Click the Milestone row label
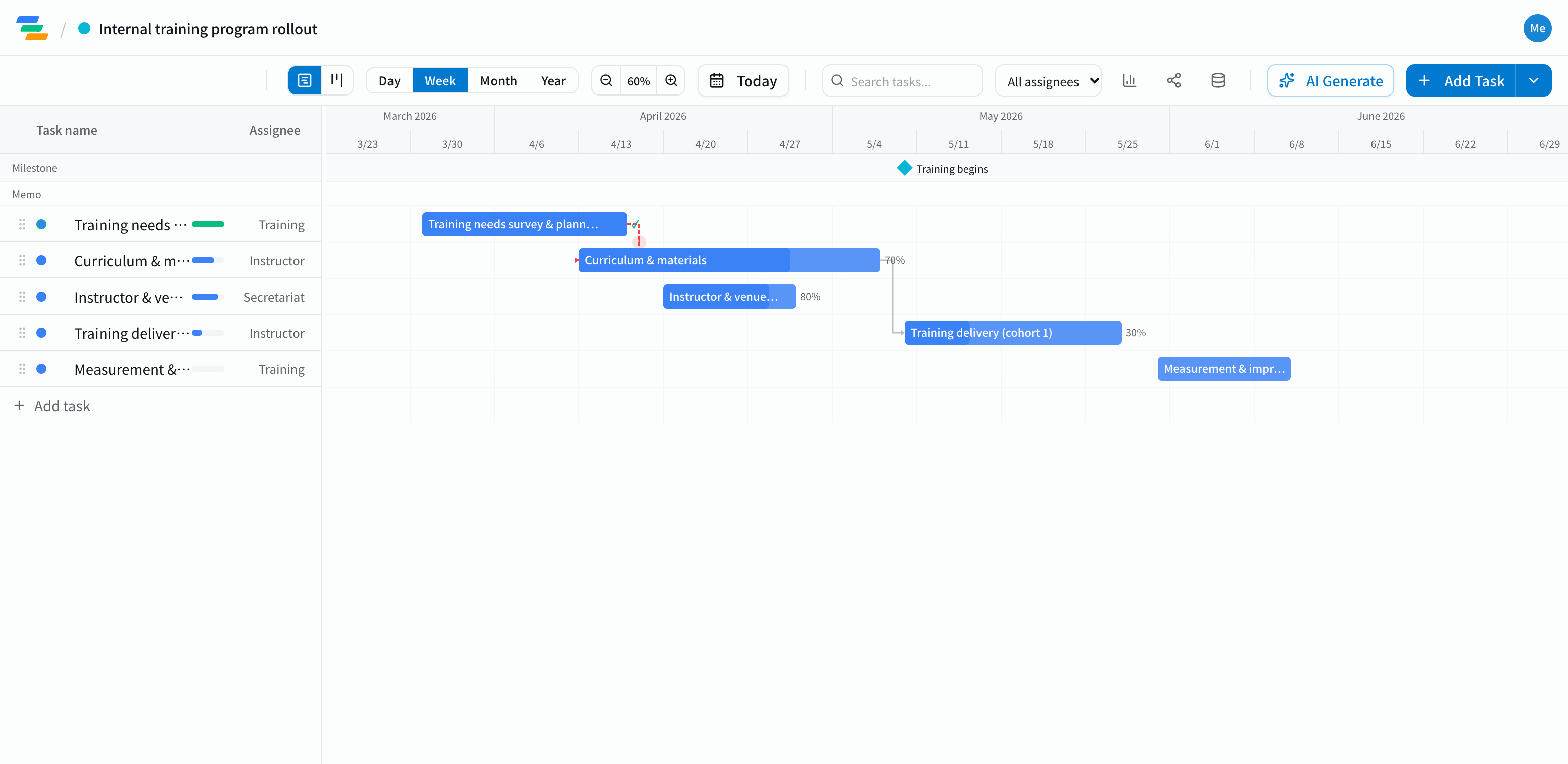Screen dimensions: 1568x764 (x=35, y=168)
